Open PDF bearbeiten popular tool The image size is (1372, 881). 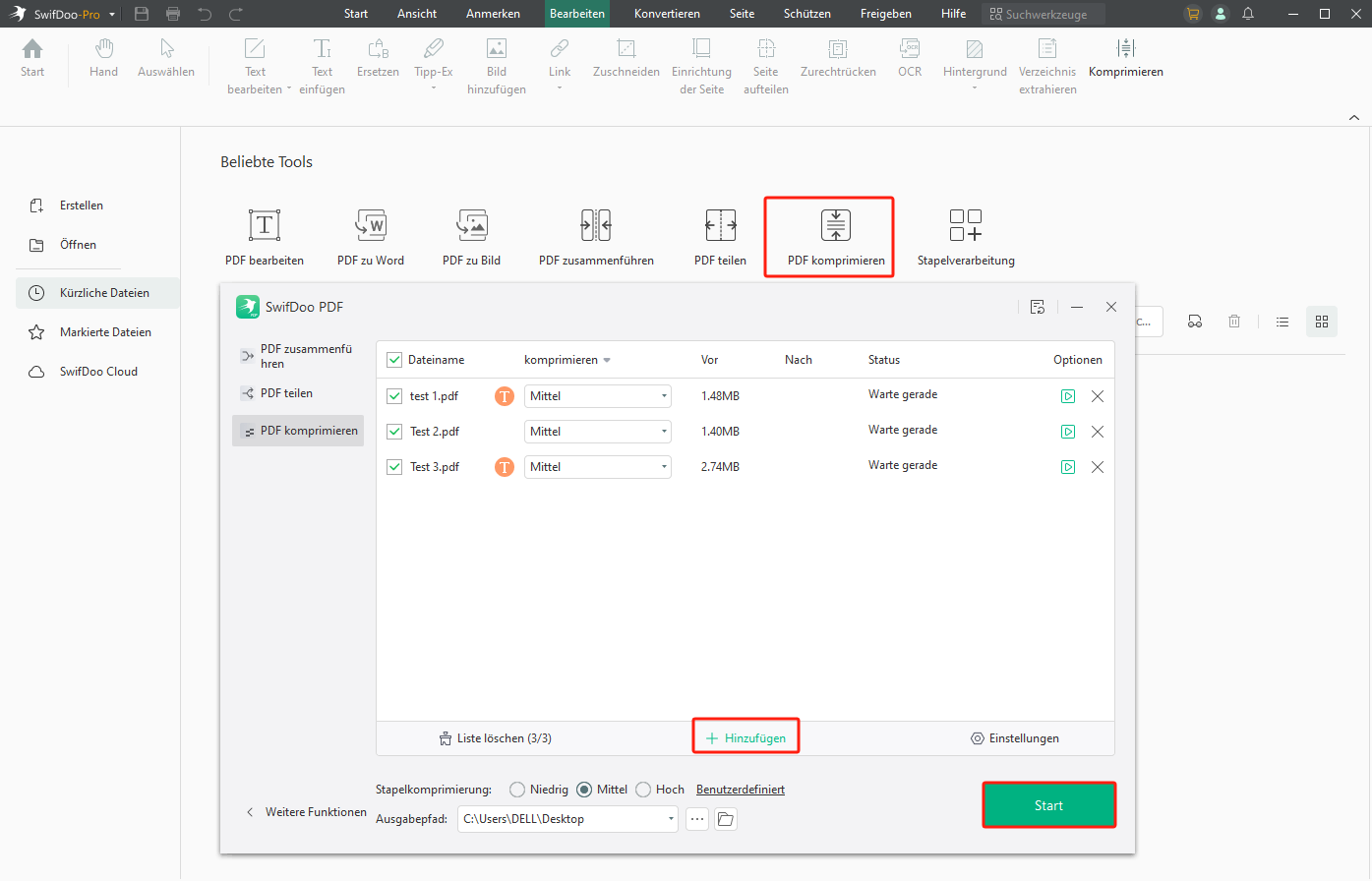[265, 237]
